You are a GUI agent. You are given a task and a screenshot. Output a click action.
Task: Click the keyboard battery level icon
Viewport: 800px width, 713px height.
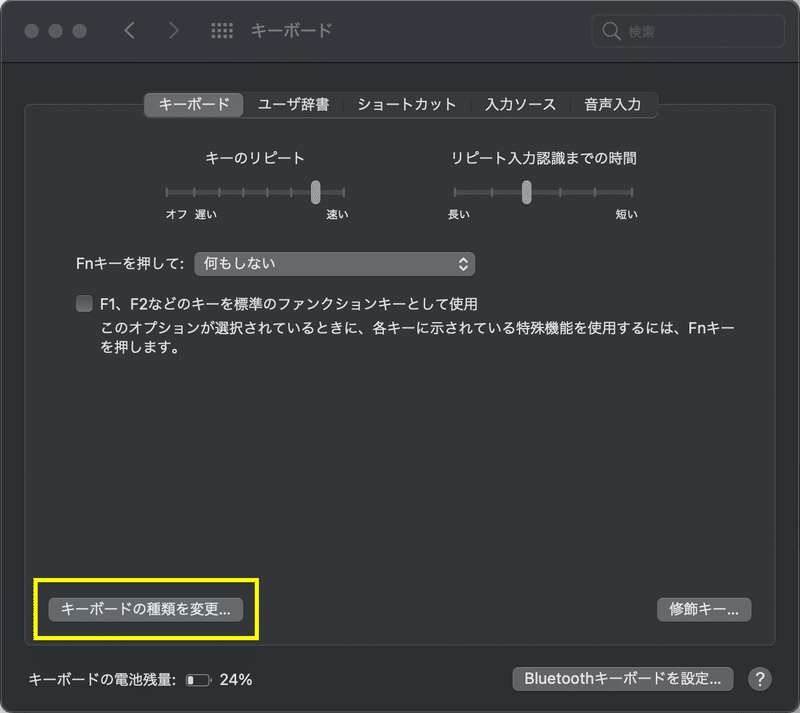198,680
